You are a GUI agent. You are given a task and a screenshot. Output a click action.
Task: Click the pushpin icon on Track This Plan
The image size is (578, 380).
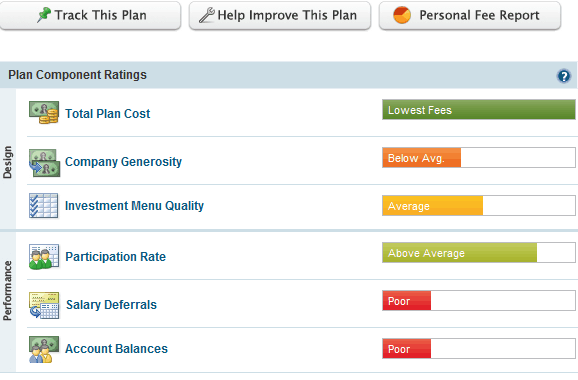coord(43,15)
